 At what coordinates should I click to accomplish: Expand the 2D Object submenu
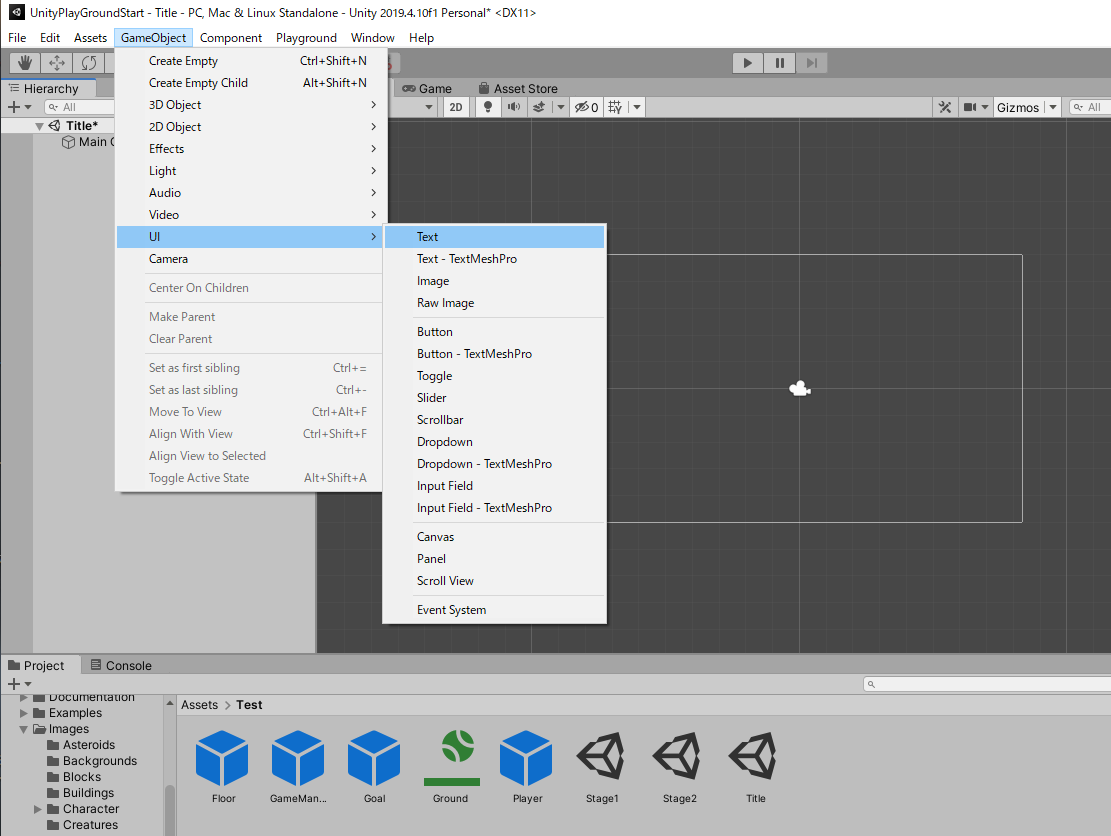pos(249,127)
